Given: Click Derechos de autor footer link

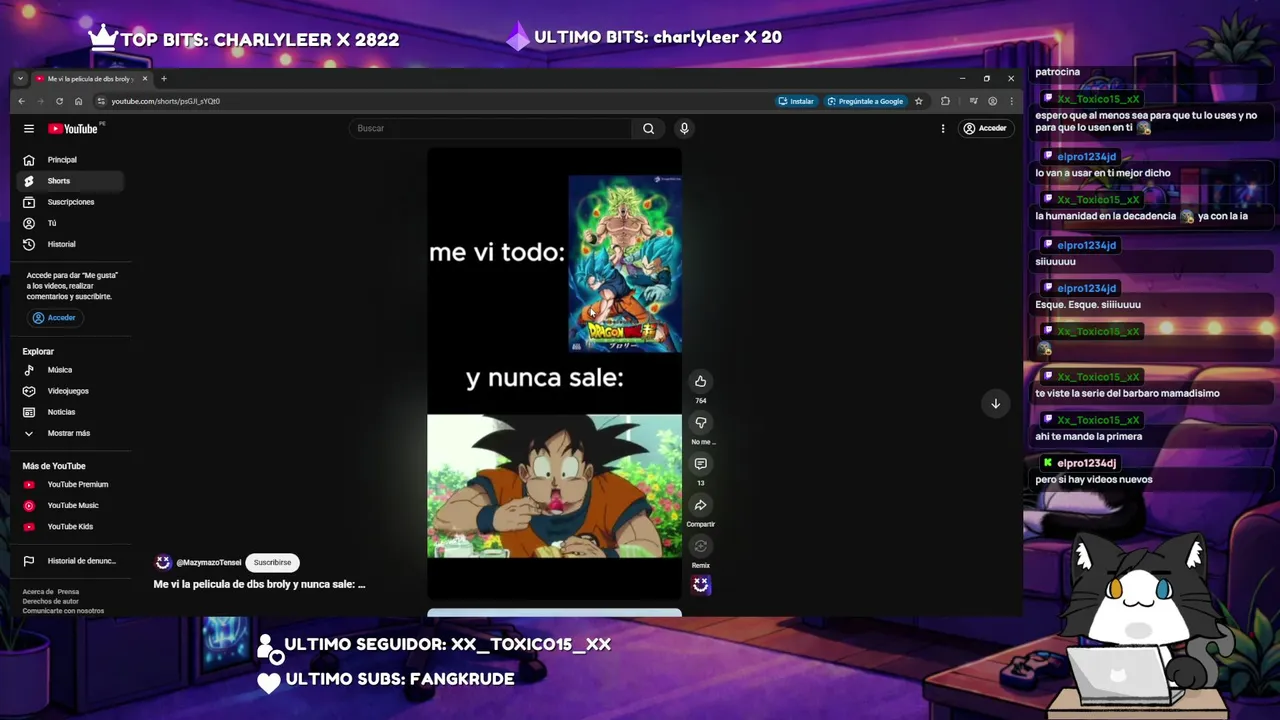Looking at the screenshot, I should point(50,601).
